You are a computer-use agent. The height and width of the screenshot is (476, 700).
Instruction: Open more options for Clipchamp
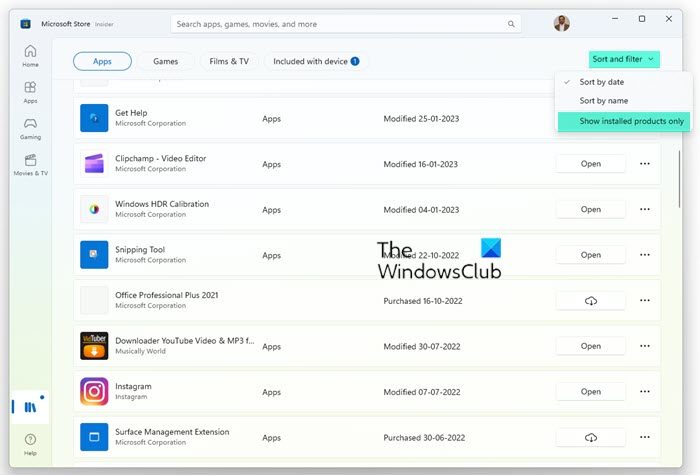(645, 164)
